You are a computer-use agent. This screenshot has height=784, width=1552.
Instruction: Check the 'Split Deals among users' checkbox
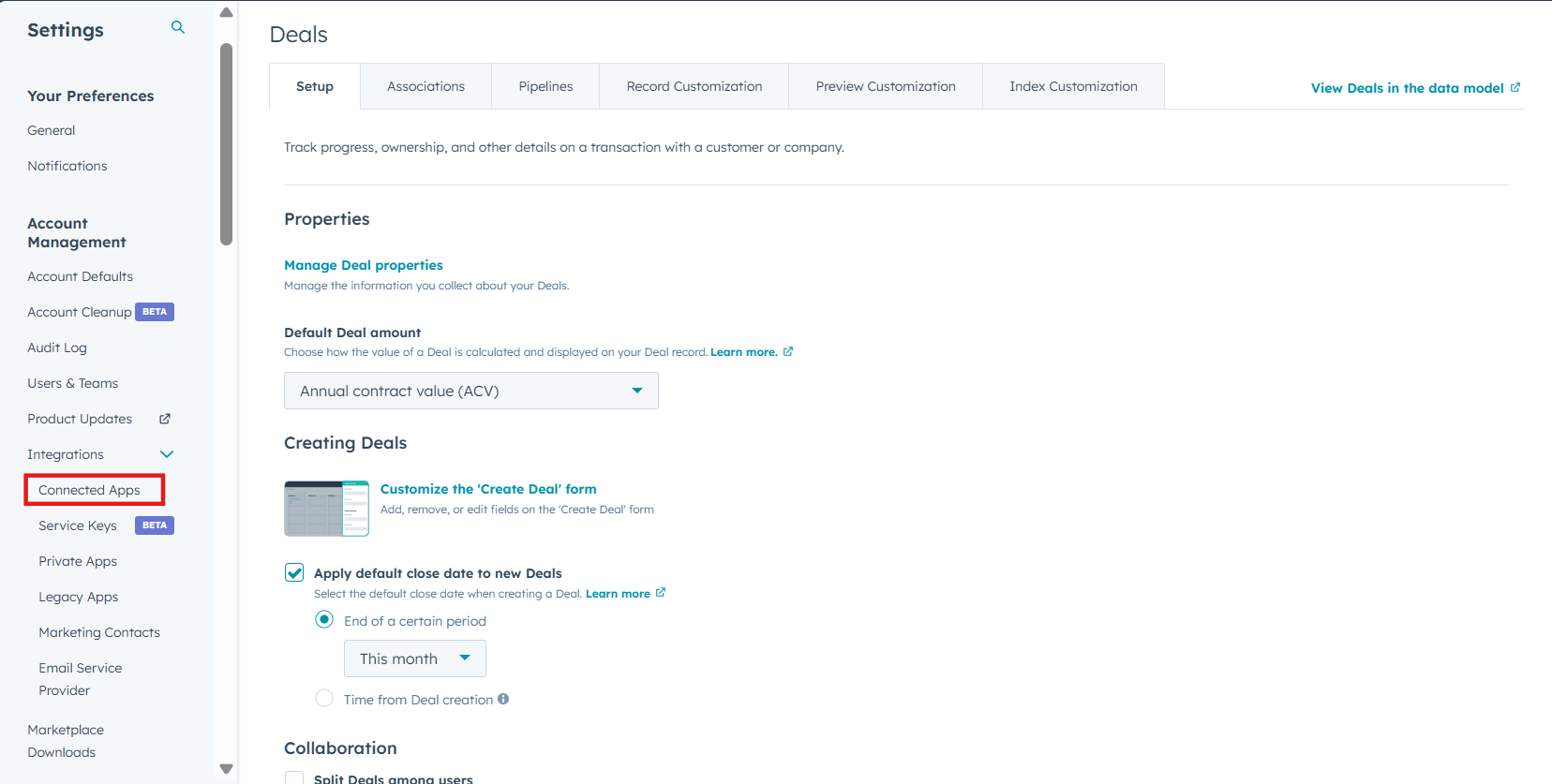[x=294, y=777]
